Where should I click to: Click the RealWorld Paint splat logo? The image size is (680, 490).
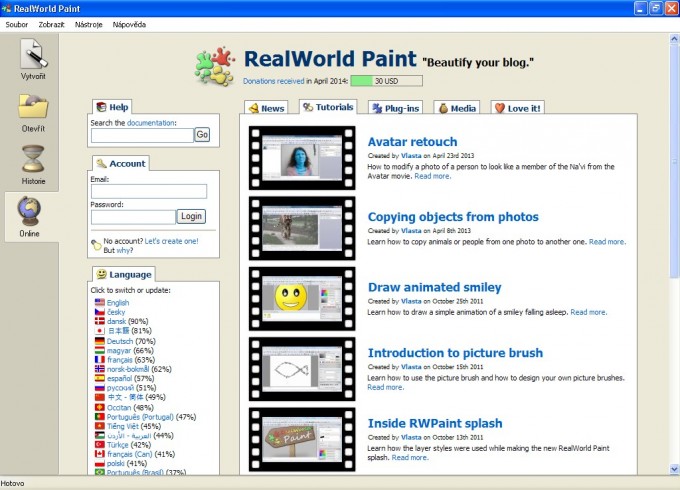[x=215, y=66]
